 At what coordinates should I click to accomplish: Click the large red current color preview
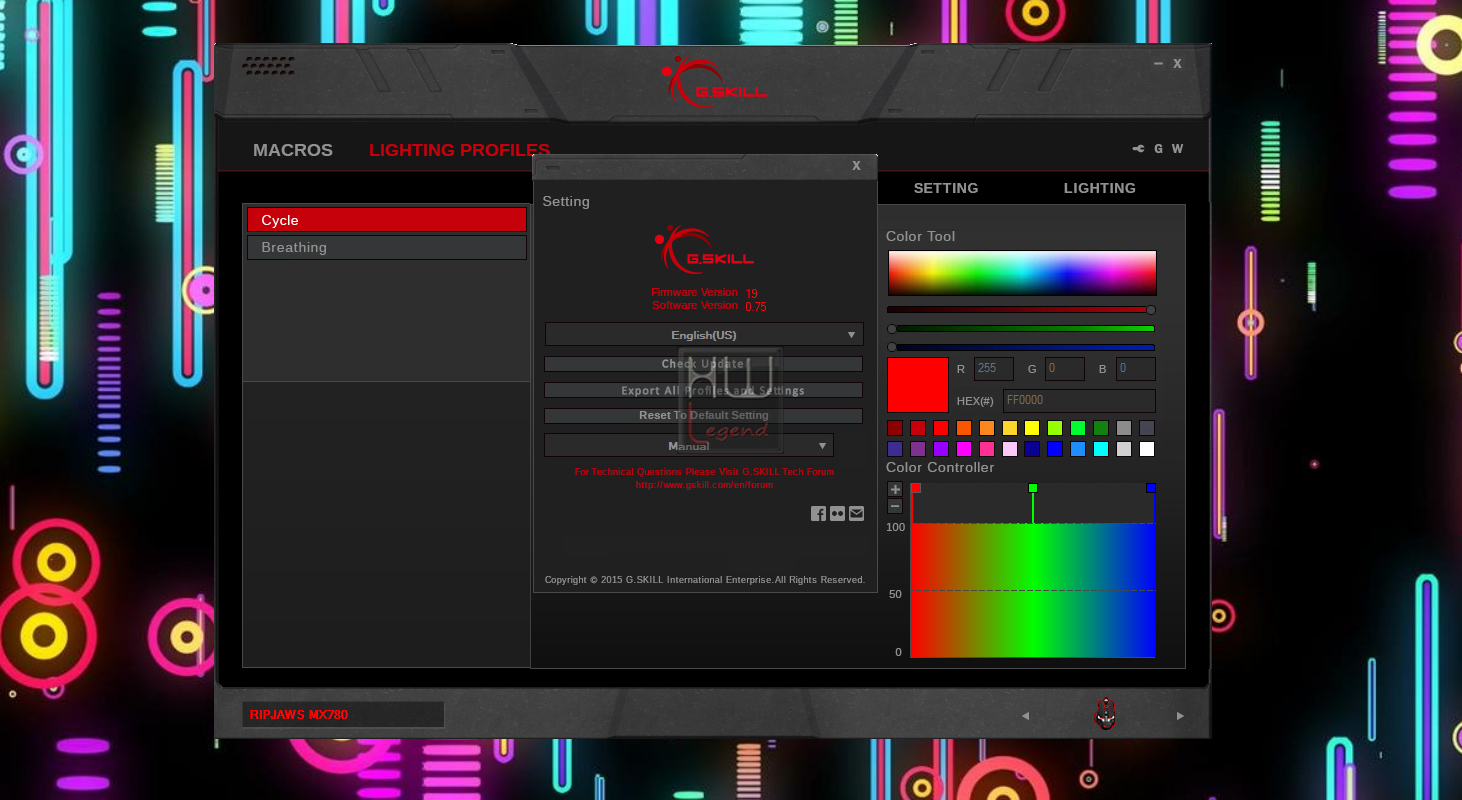pyautogui.click(x=918, y=385)
